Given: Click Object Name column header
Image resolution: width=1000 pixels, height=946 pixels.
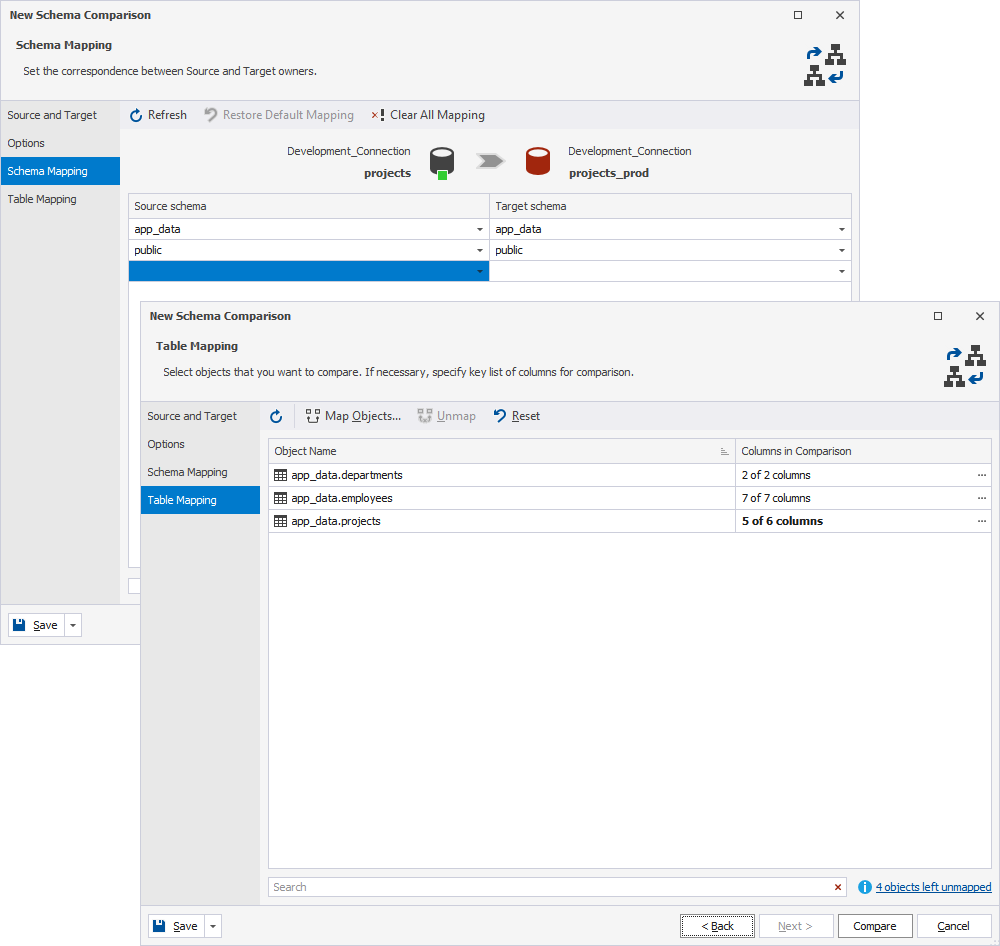Looking at the screenshot, I should tap(501, 452).
